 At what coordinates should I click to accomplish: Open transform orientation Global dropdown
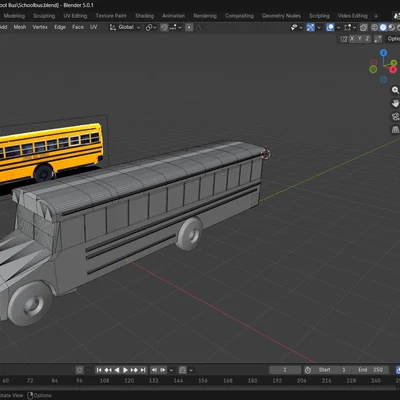pyautogui.click(x=125, y=27)
